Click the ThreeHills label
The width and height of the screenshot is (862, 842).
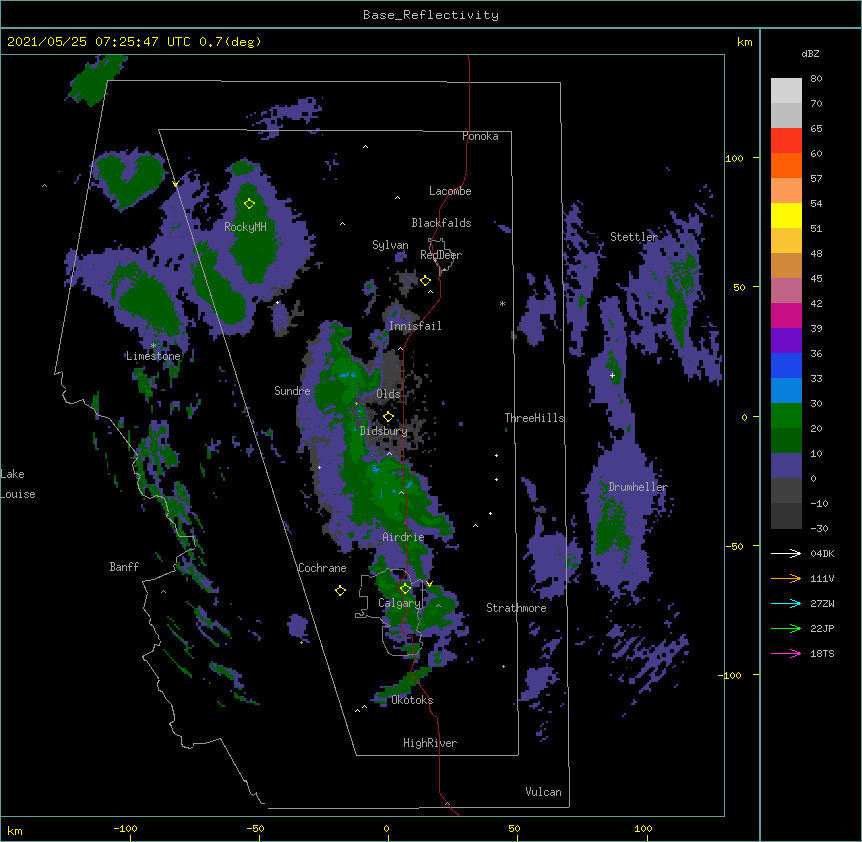click(x=534, y=418)
